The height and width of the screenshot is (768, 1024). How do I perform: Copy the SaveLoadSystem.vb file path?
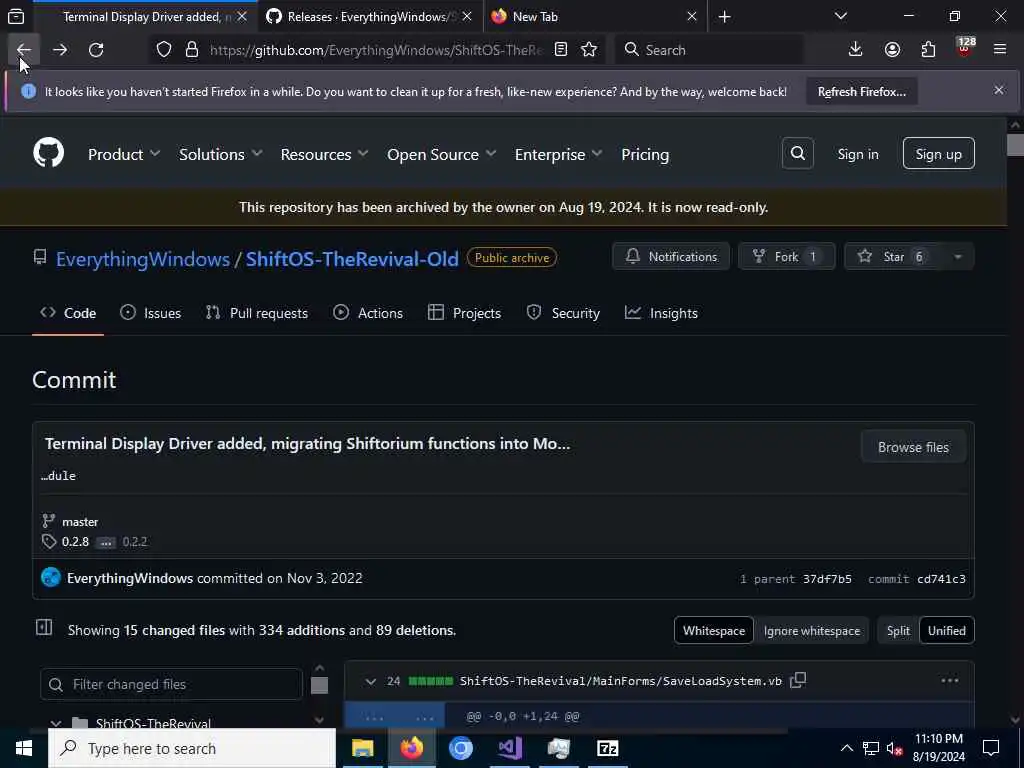pyautogui.click(x=798, y=680)
